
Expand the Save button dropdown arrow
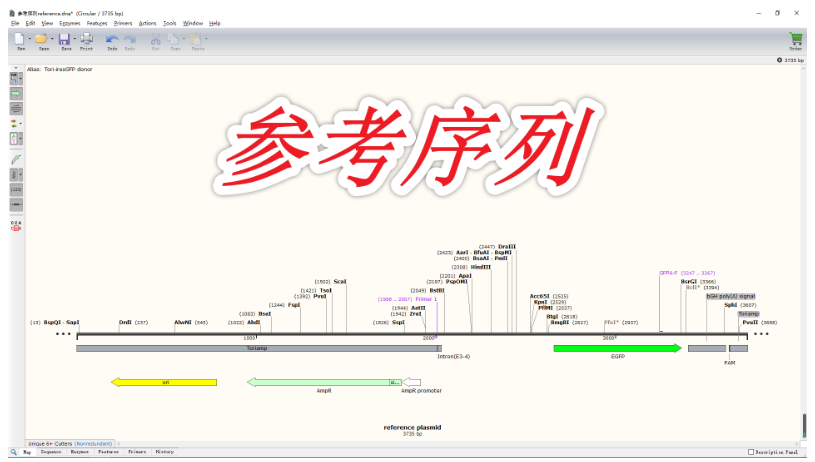point(74,39)
